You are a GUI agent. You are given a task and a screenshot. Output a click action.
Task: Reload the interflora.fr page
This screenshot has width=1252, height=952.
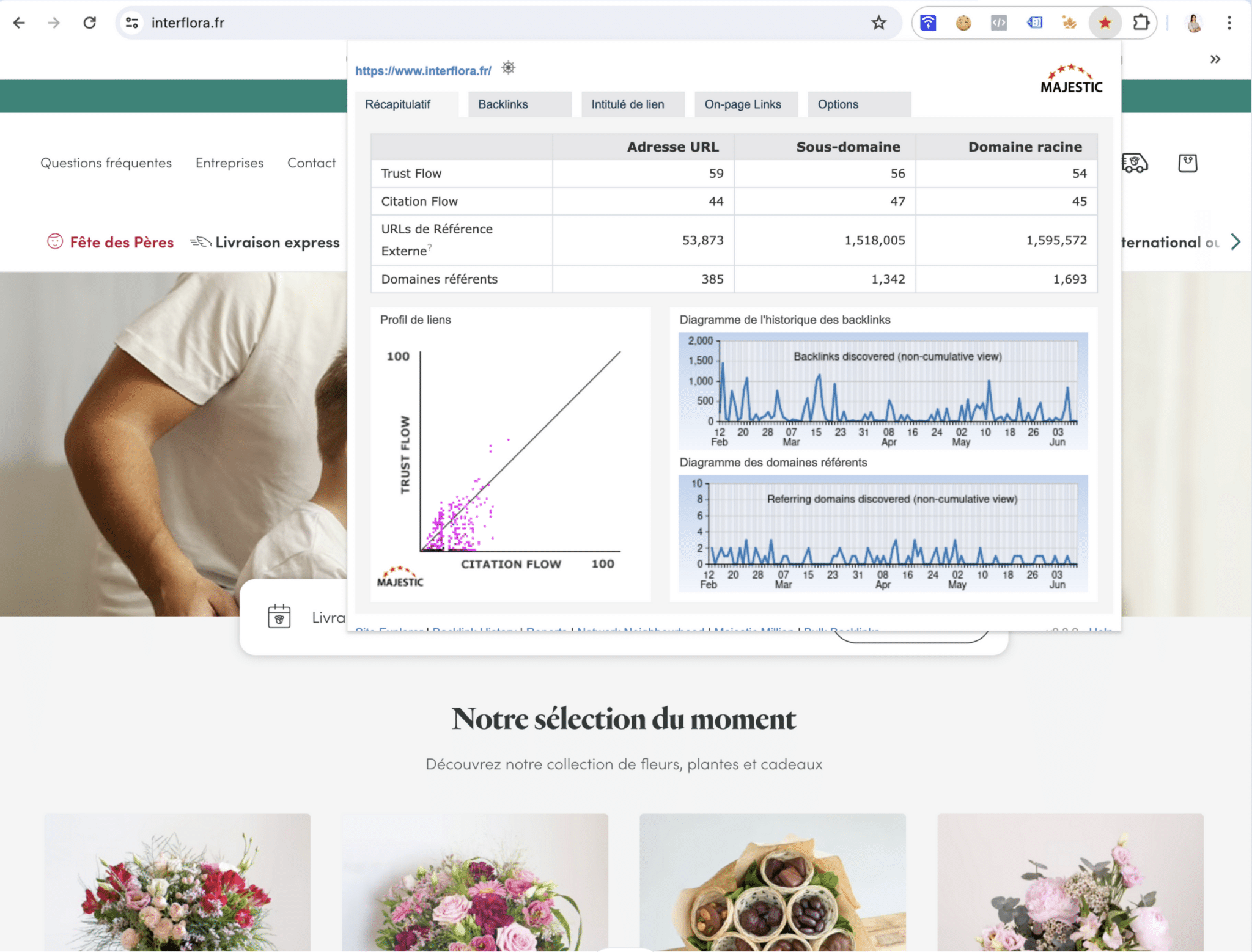(90, 23)
